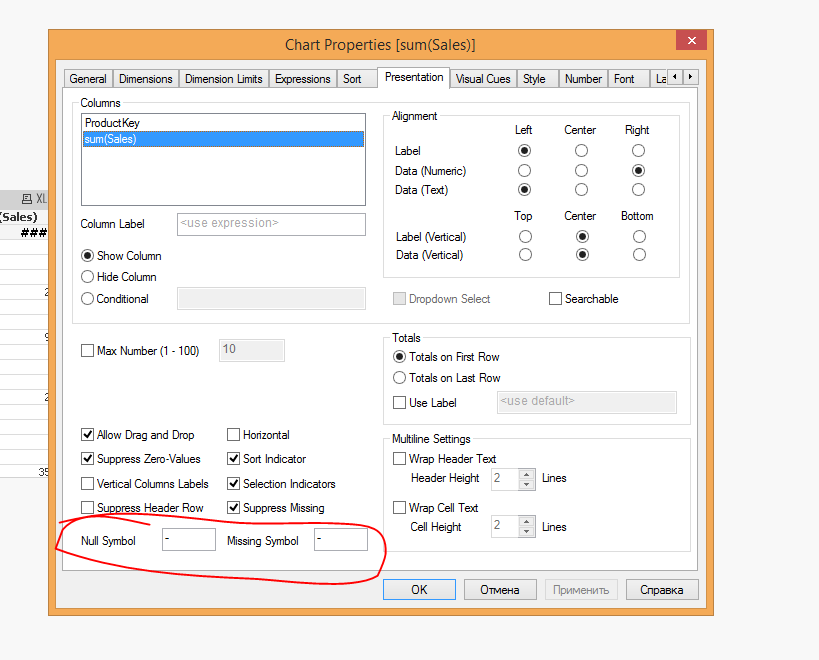This screenshot has height=660, width=819.
Task: Select Totals on Last Row
Action: [x=400, y=378]
